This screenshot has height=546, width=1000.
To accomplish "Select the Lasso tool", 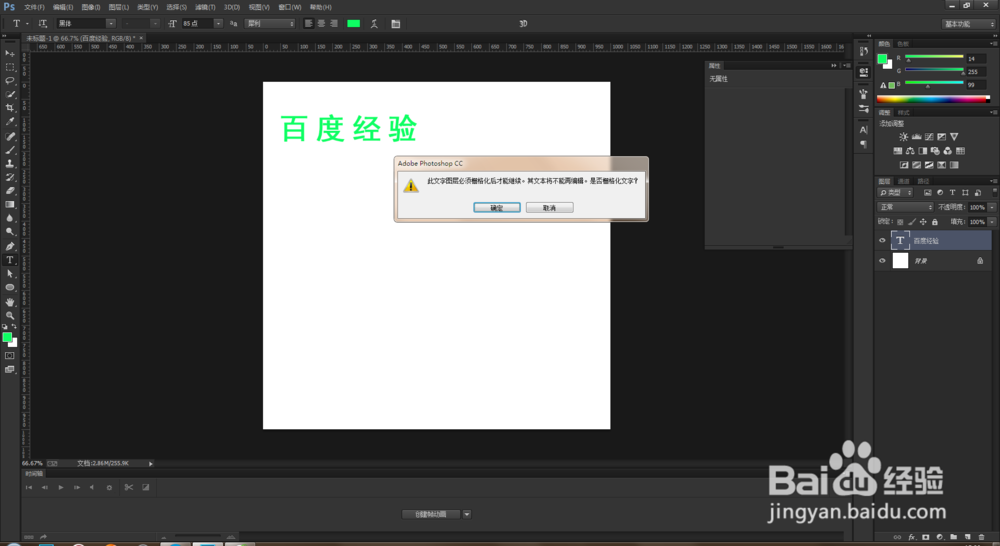I will point(10,80).
